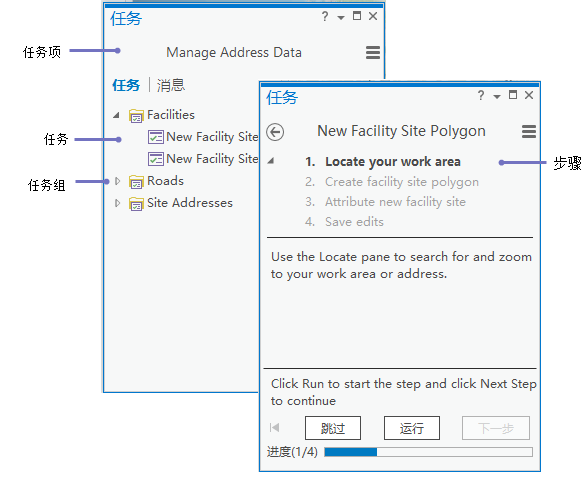Click the help question mark in front pane
This screenshot has width=587, height=481.
(481, 95)
